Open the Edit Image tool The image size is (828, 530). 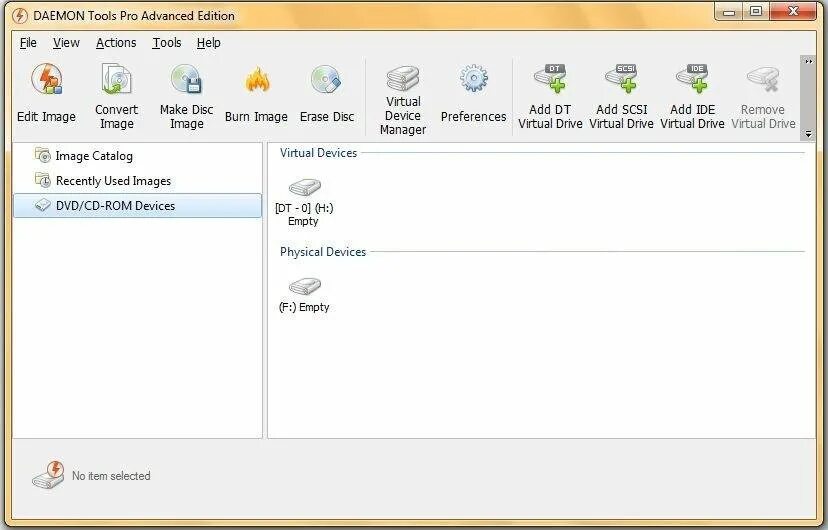pos(46,94)
